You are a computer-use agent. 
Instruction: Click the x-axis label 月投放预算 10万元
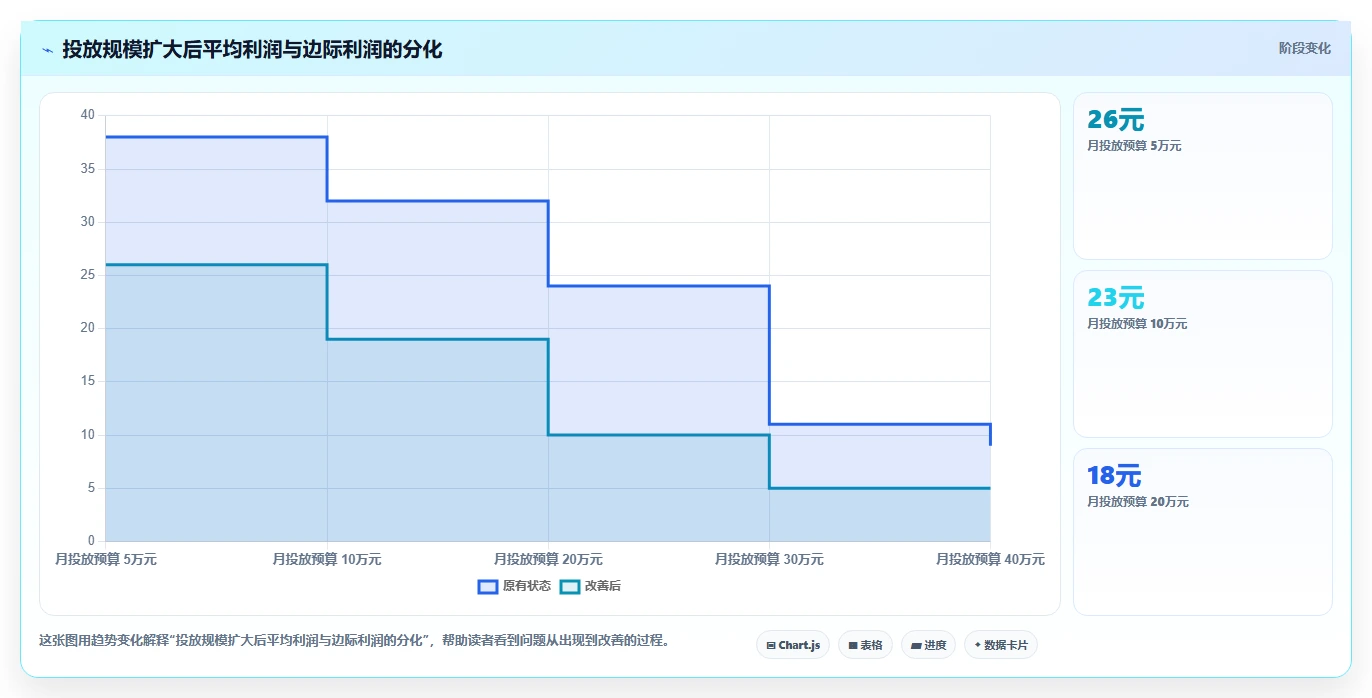[327, 559]
